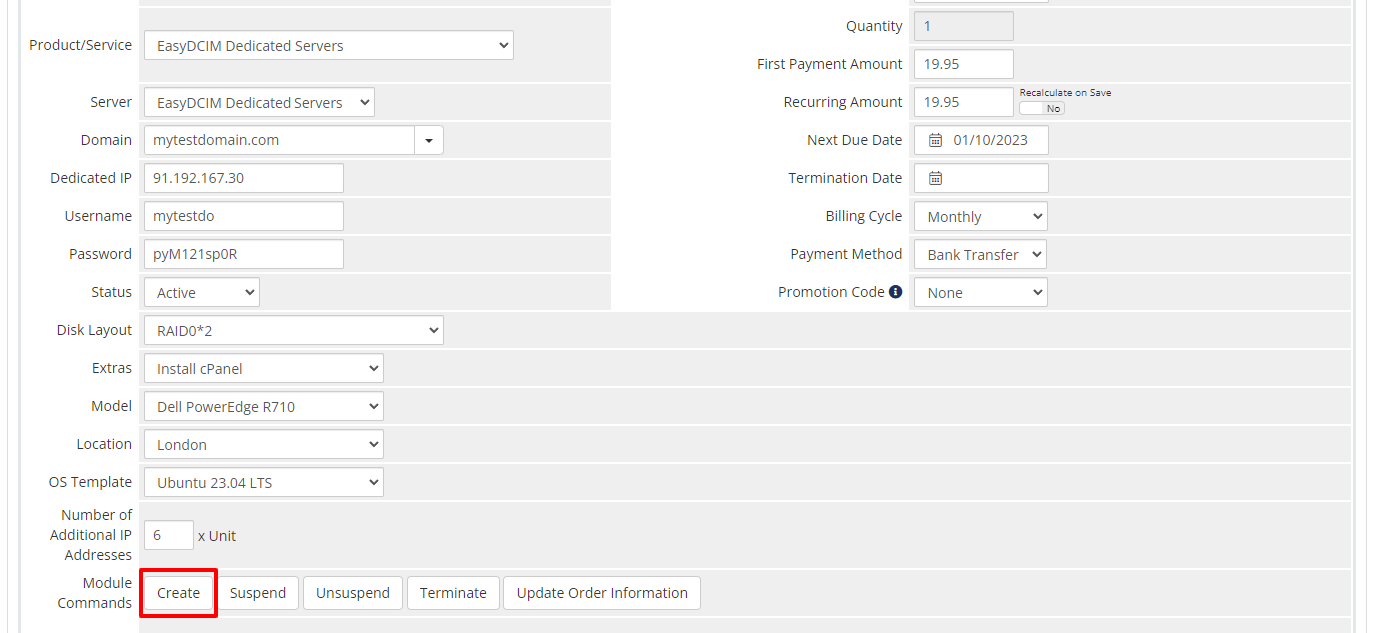Open the Promotion Code dropdown

[981, 292]
